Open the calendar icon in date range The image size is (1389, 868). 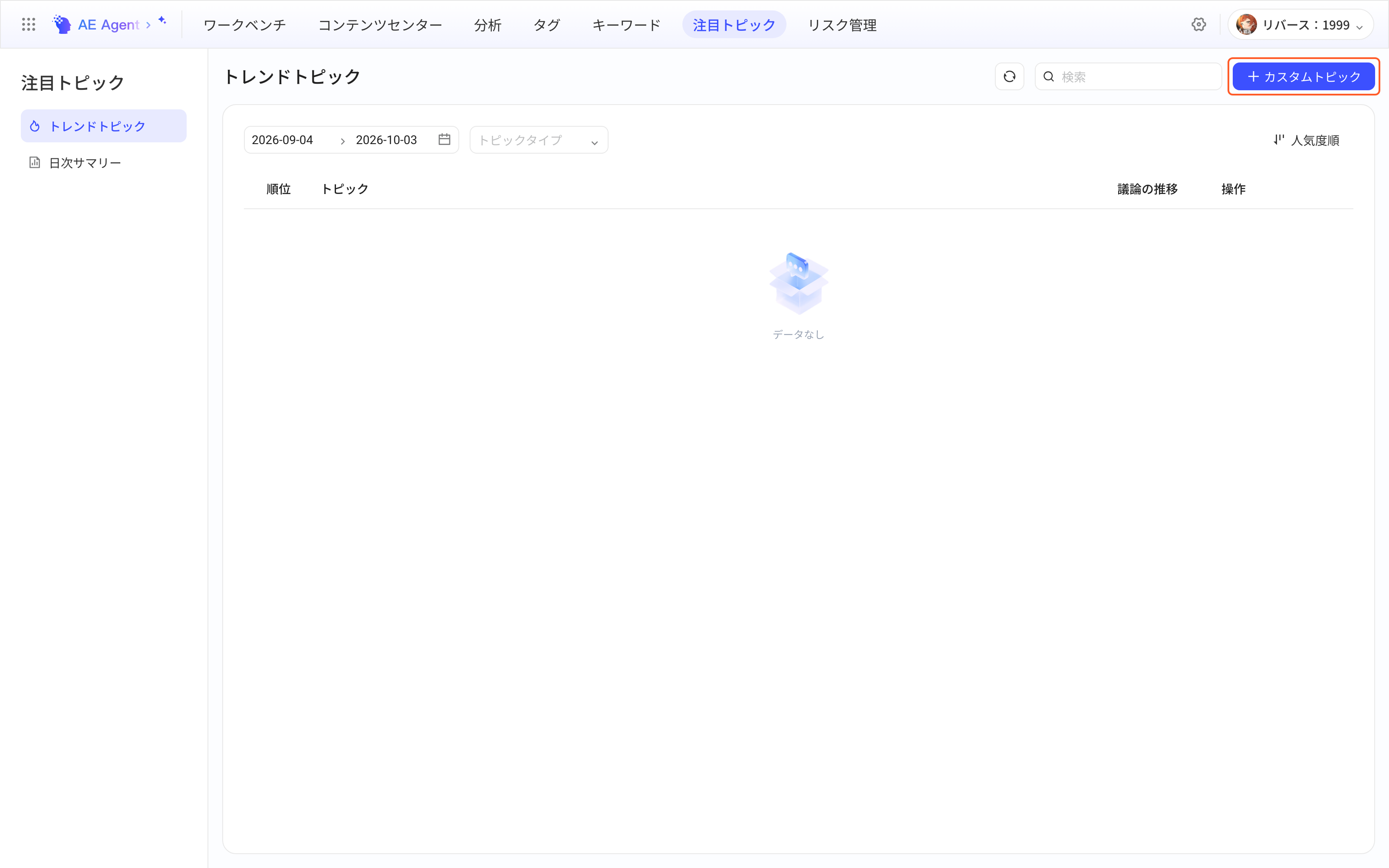444,139
